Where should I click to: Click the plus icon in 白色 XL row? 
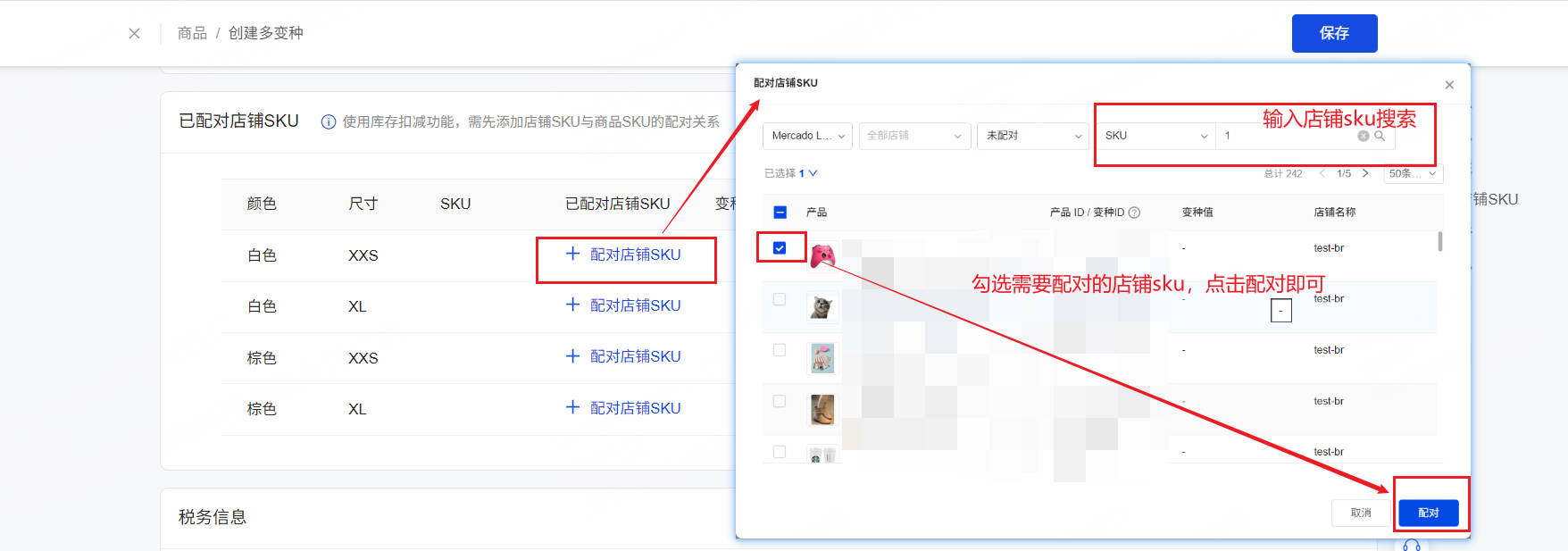point(573,305)
